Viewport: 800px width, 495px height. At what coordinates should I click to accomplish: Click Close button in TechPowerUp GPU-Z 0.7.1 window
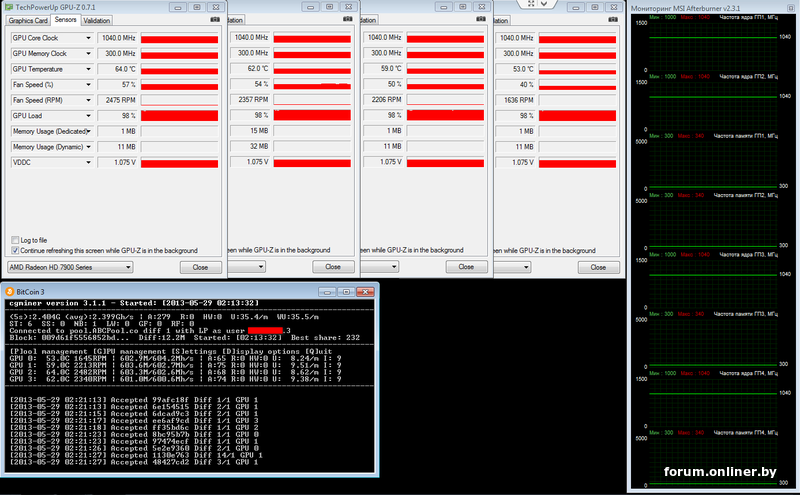pos(201,267)
